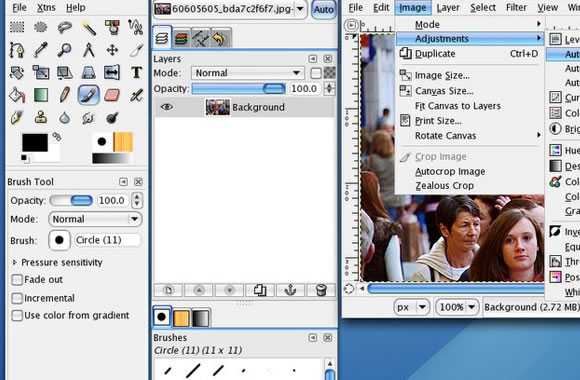This screenshot has width=580, height=380.
Task: Open the Filter menu in image window
Action: coord(516,7)
